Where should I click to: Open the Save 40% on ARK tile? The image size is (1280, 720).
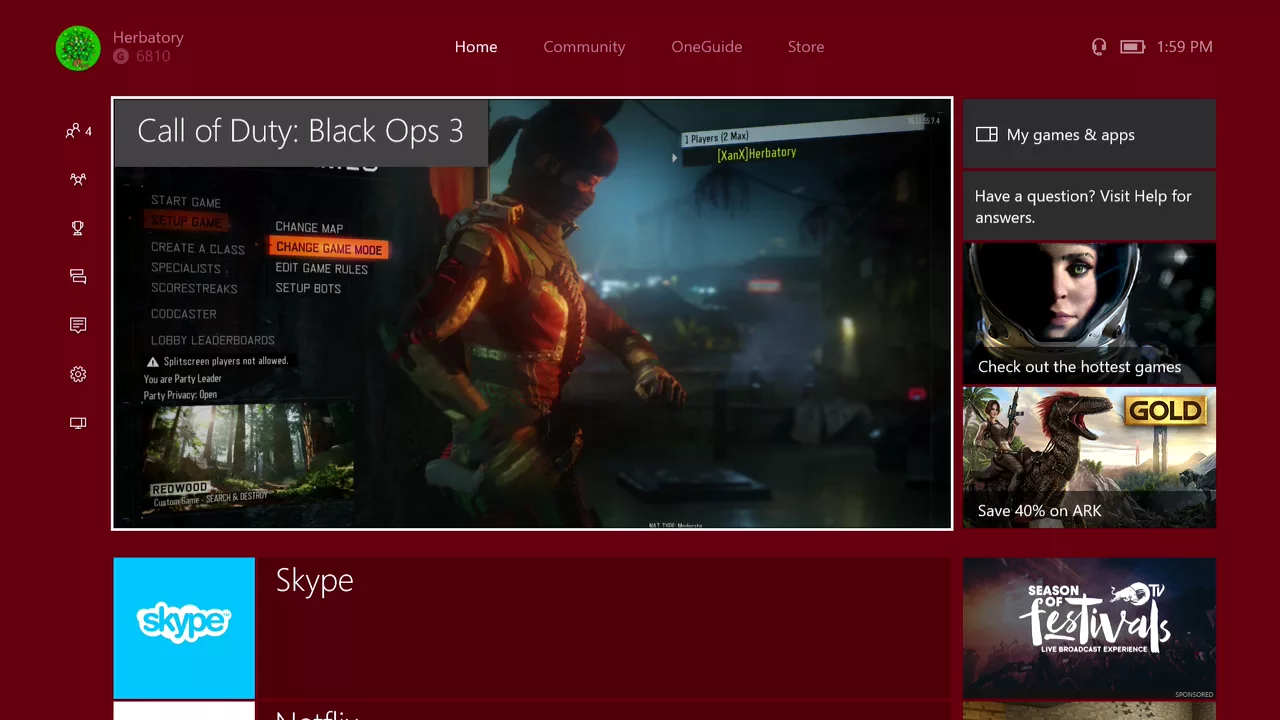pyautogui.click(x=1089, y=457)
